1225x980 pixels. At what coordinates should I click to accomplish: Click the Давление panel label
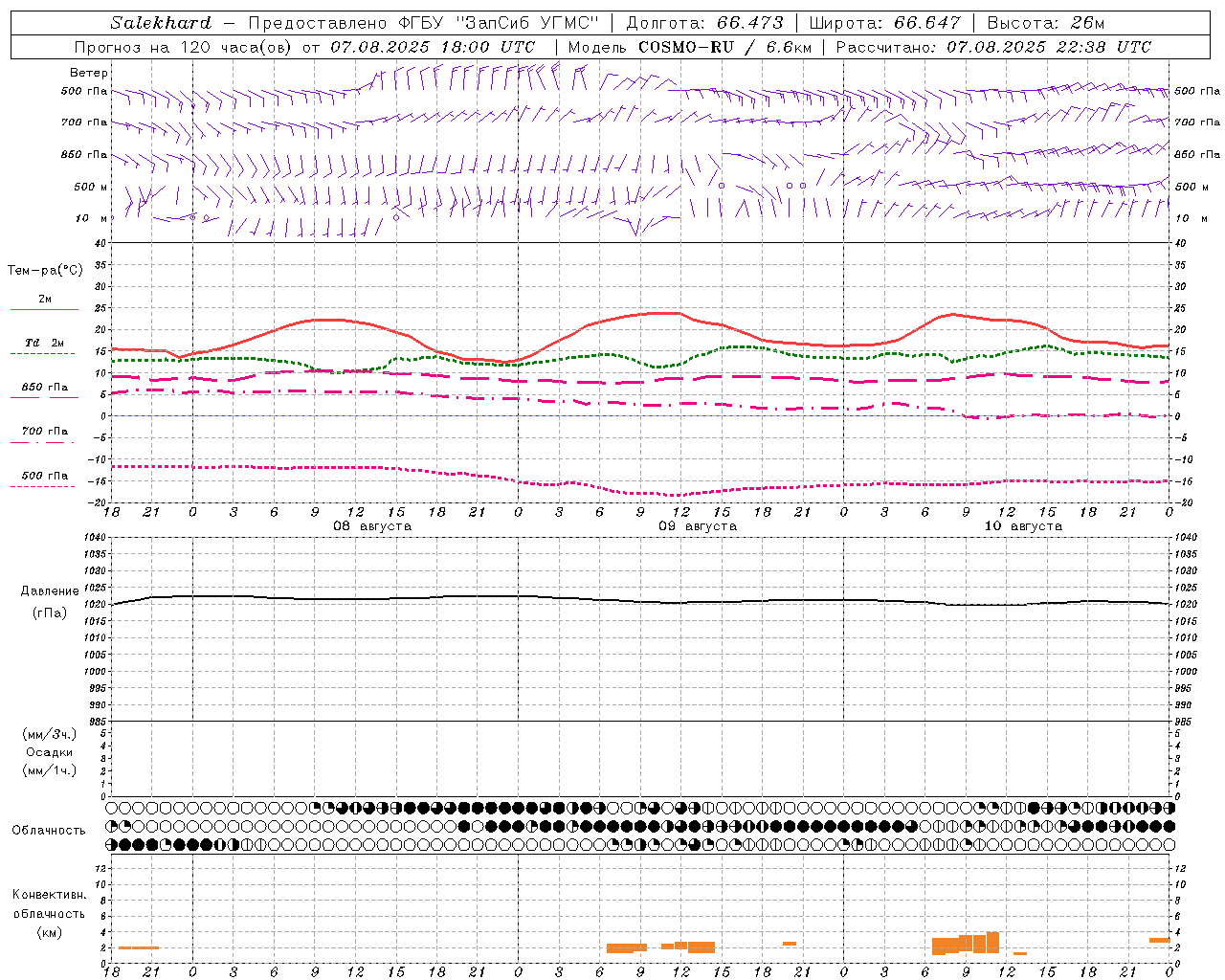coord(50,591)
